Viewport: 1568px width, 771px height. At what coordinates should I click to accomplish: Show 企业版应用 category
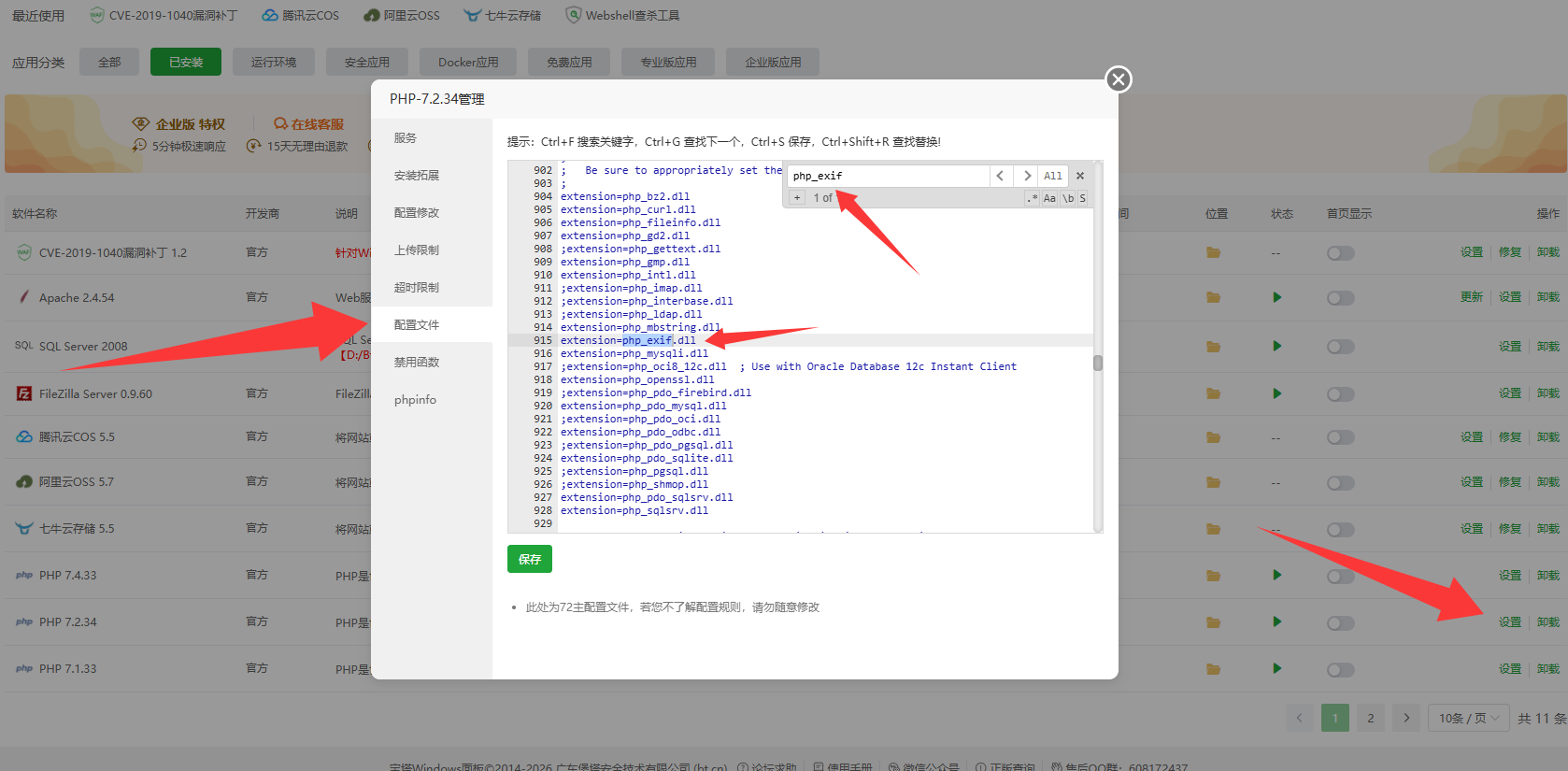pos(773,62)
